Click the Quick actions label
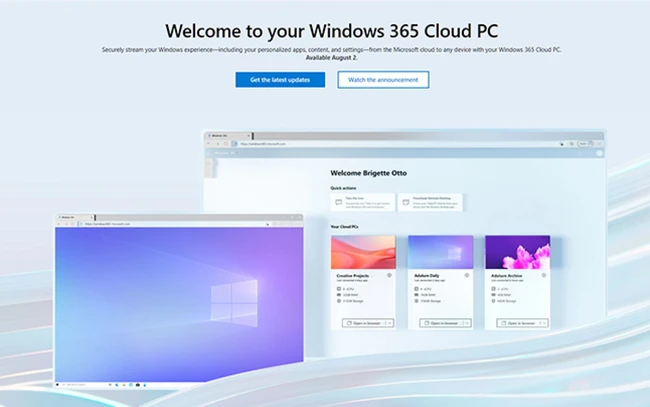The width and height of the screenshot is (650, 407). 343,188
